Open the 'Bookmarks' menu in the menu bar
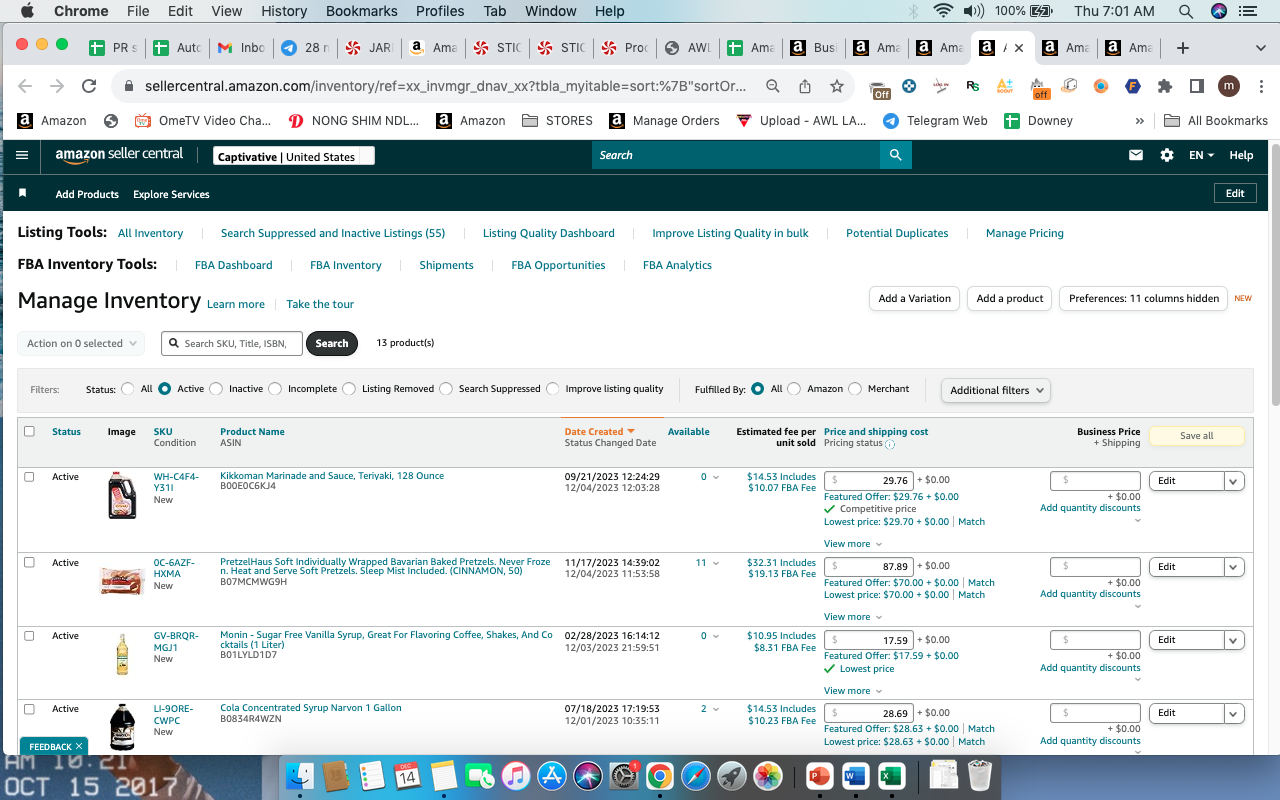 pos(361,11)
